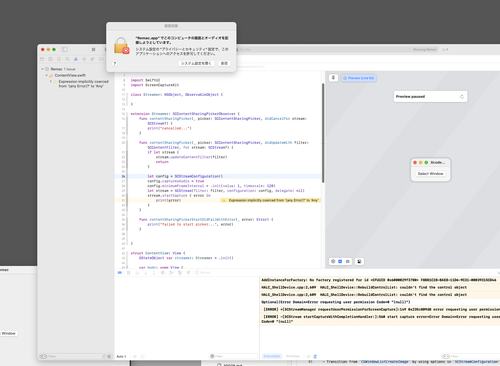Viewport: 500px width, 366px height.
Task: Toggle the Xcode navigator sidebar
Action: coord(65,49)
